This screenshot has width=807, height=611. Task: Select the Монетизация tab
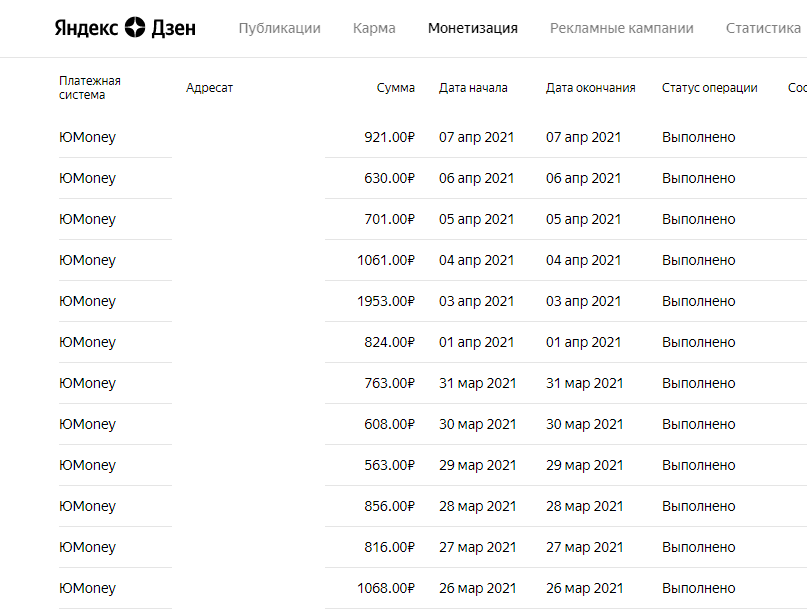point(472,28)
